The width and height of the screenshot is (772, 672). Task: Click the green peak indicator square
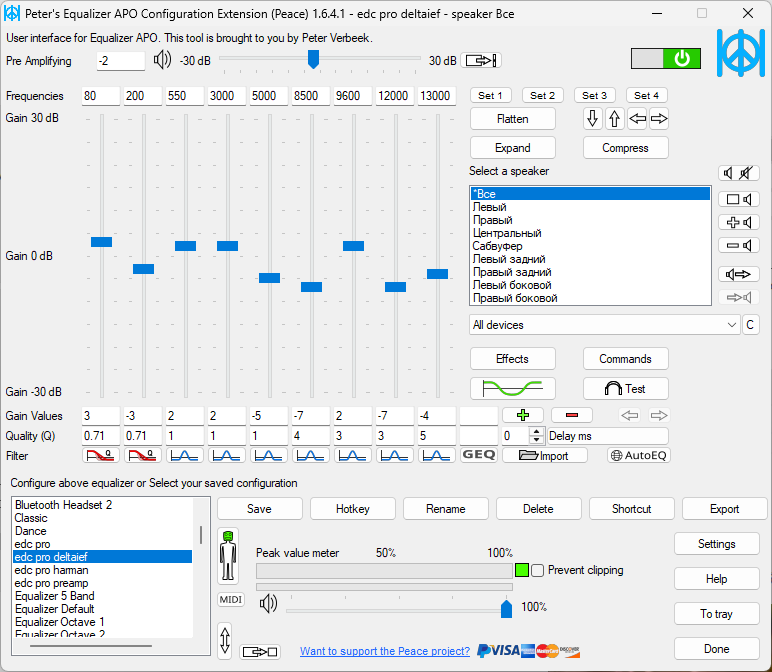[522, 570]
